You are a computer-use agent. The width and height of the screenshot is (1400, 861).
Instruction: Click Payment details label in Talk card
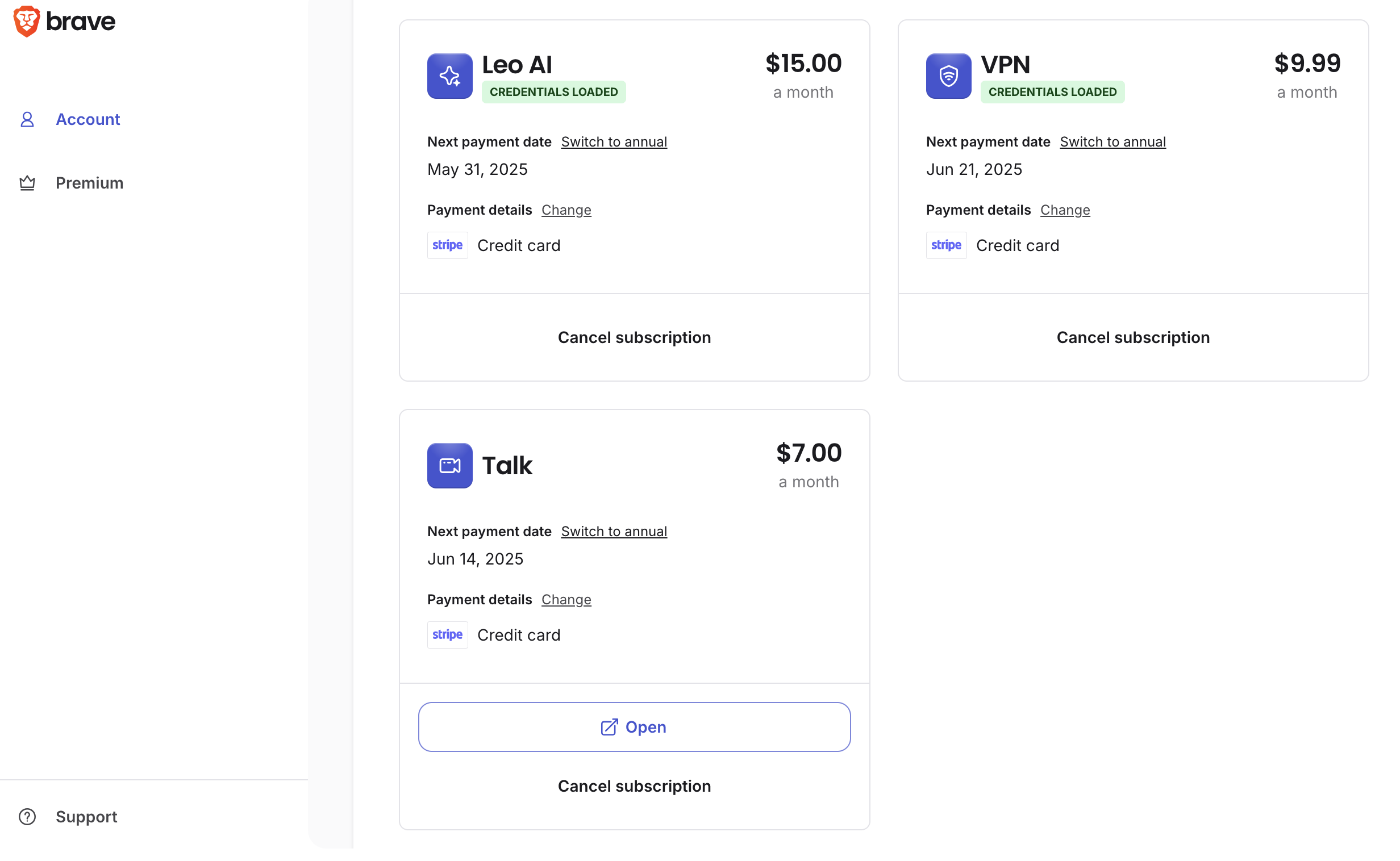pyautogui.click(x=480, y=600)
